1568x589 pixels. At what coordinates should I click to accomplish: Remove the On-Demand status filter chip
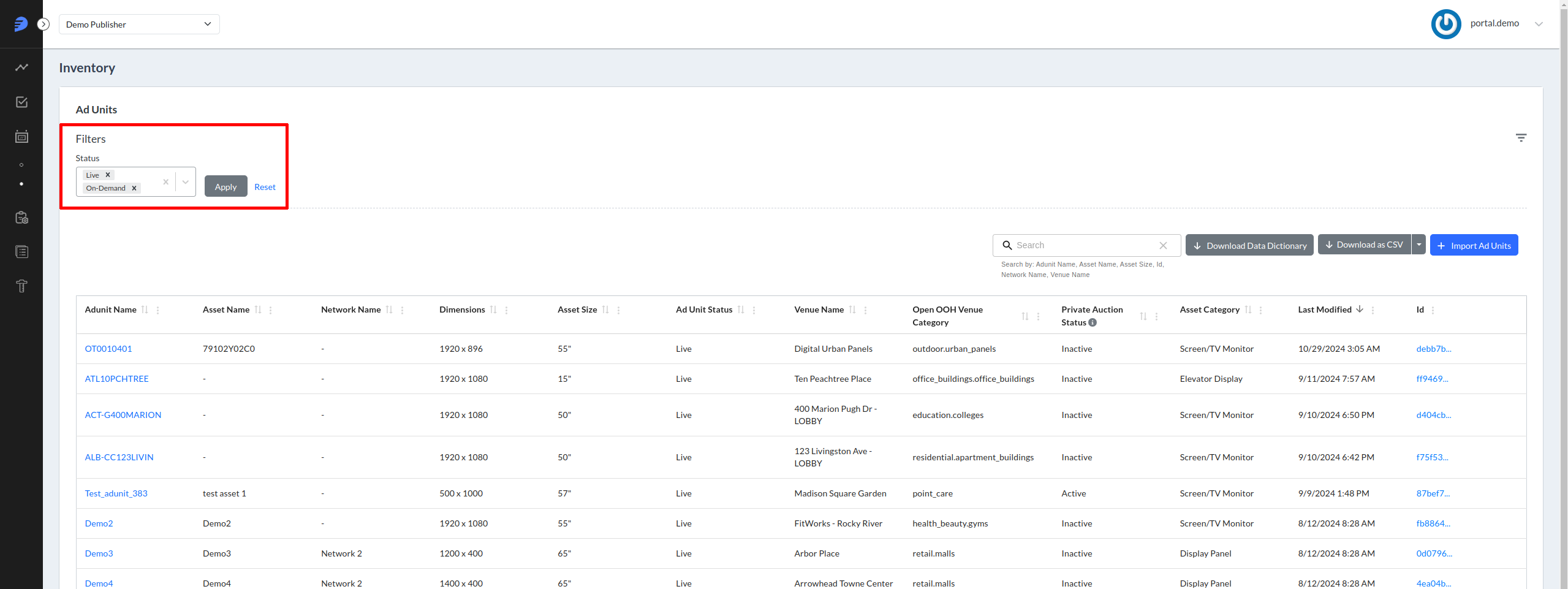click(x=134, y=188)
